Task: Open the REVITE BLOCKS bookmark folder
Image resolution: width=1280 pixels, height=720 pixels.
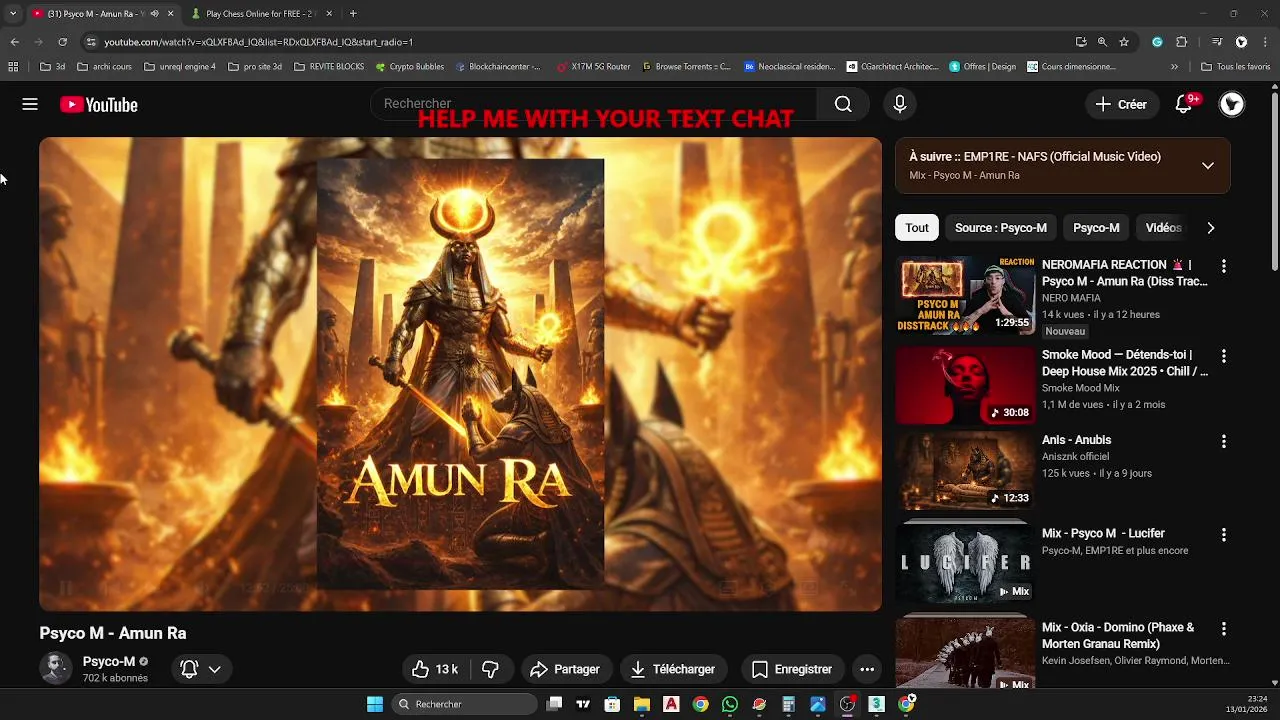Action: pos(329,67)
